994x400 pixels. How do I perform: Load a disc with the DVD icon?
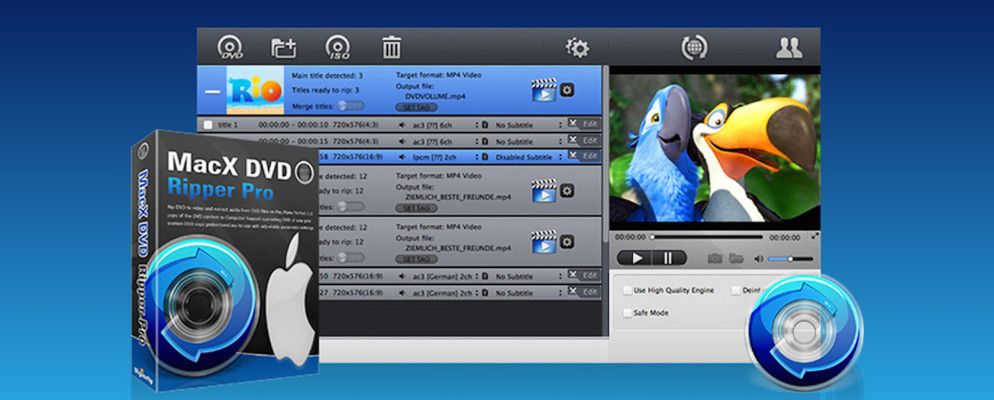click(x=229, y=48)
